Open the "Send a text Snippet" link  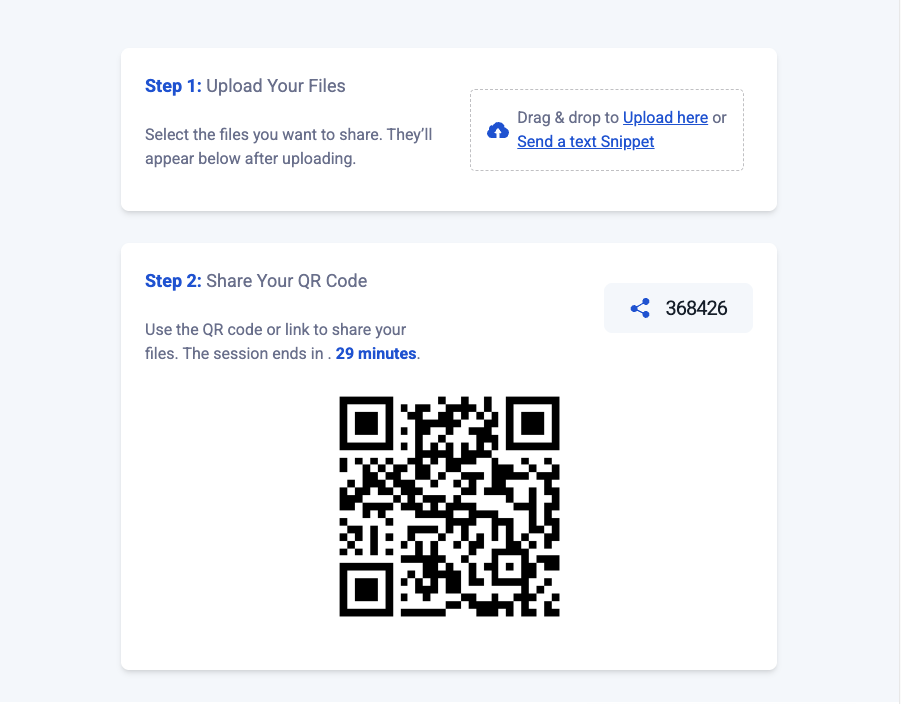(x=585, y=142)
